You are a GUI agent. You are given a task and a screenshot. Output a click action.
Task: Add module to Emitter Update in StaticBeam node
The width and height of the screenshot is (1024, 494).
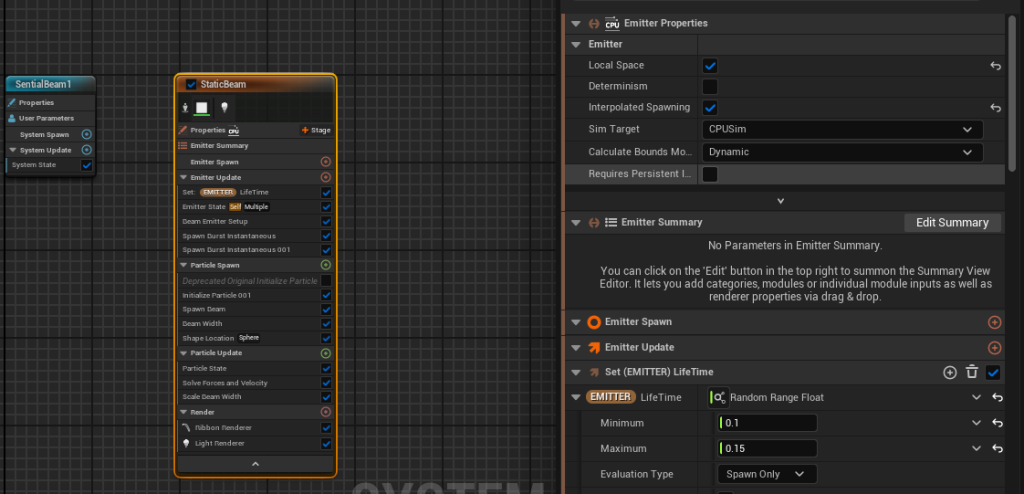(x=325, y=177)
